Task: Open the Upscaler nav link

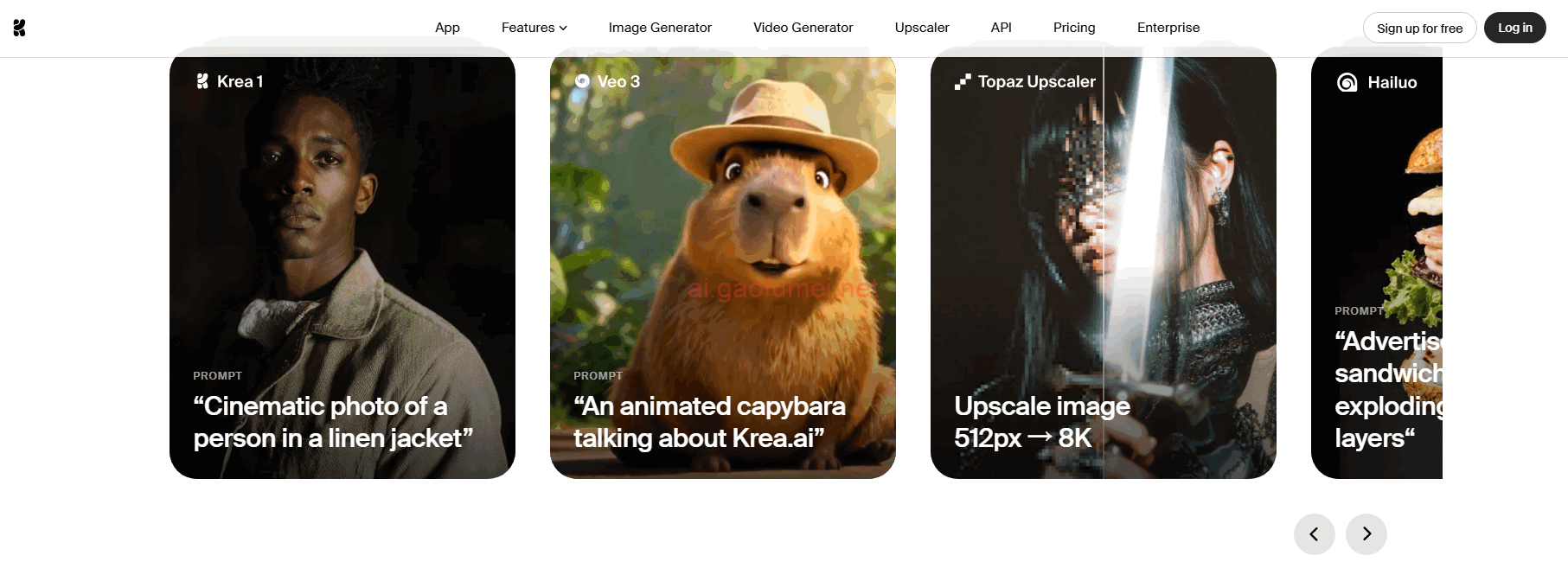Action: (922, 28)
